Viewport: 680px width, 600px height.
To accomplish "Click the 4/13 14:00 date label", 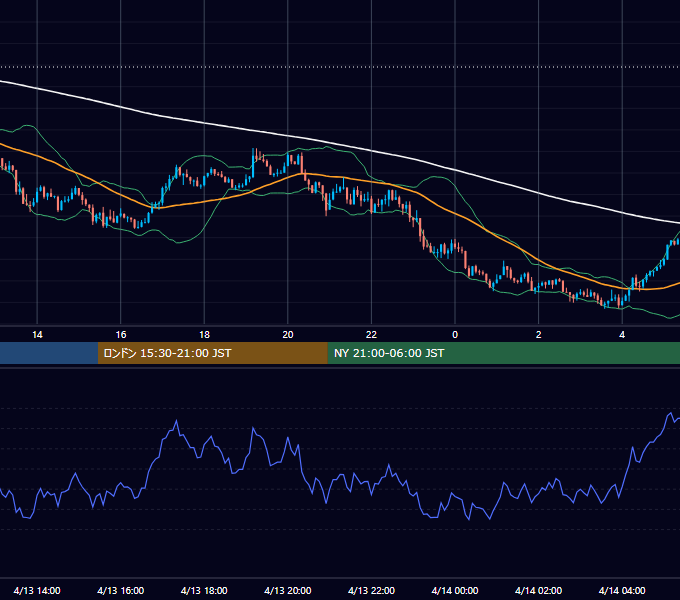I will (x=37, y=590).
